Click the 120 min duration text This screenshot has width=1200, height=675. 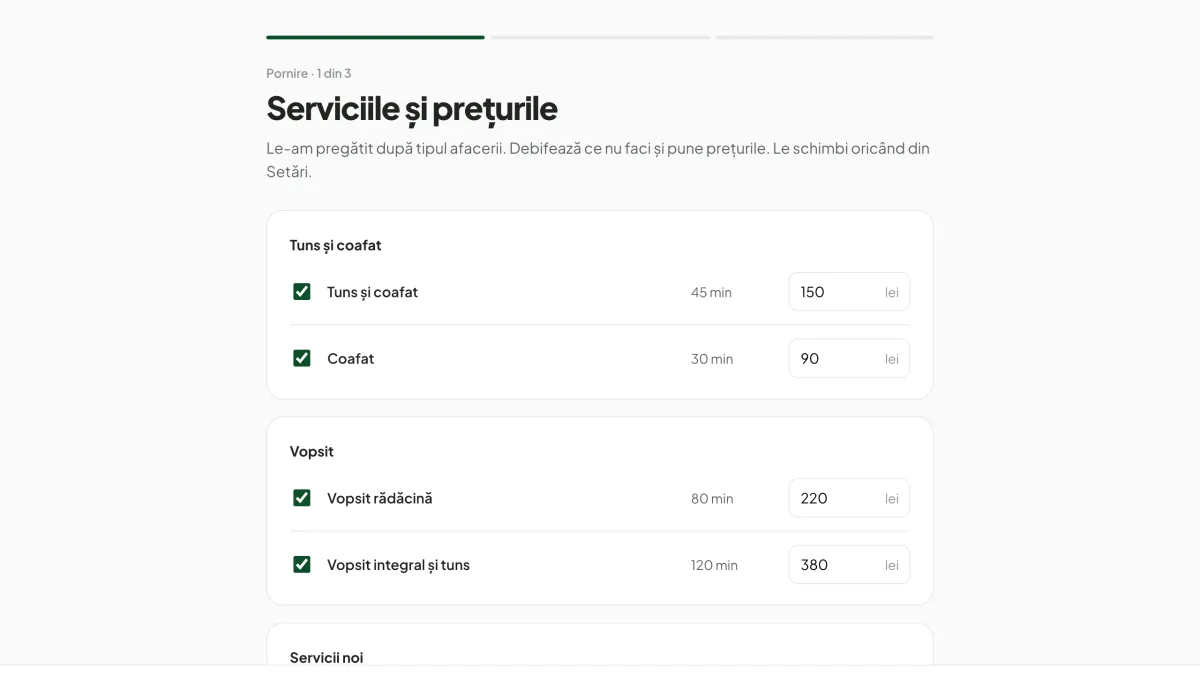(714, 565)
